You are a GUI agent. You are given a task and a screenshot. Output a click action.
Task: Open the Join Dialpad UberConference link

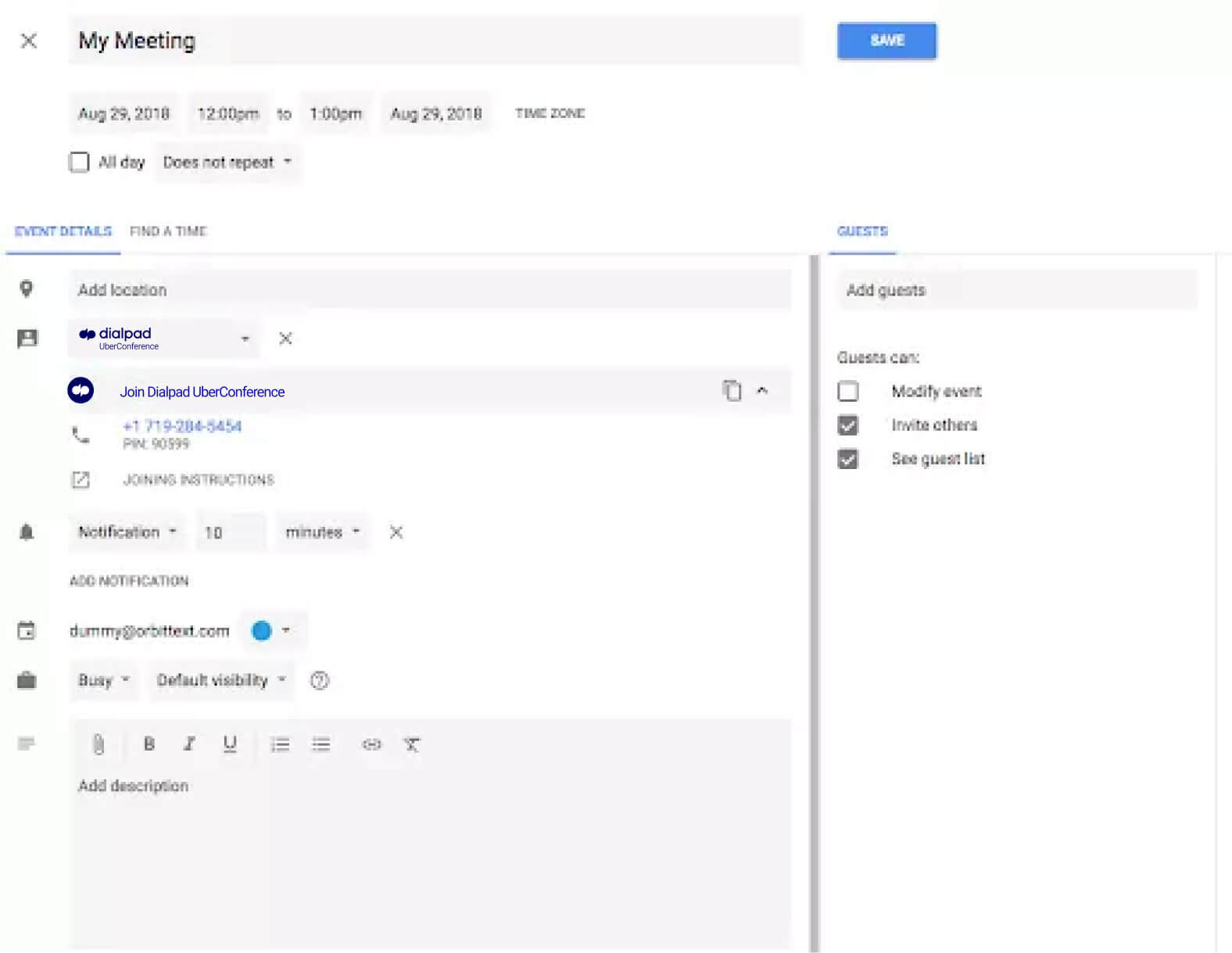[202, 392]
